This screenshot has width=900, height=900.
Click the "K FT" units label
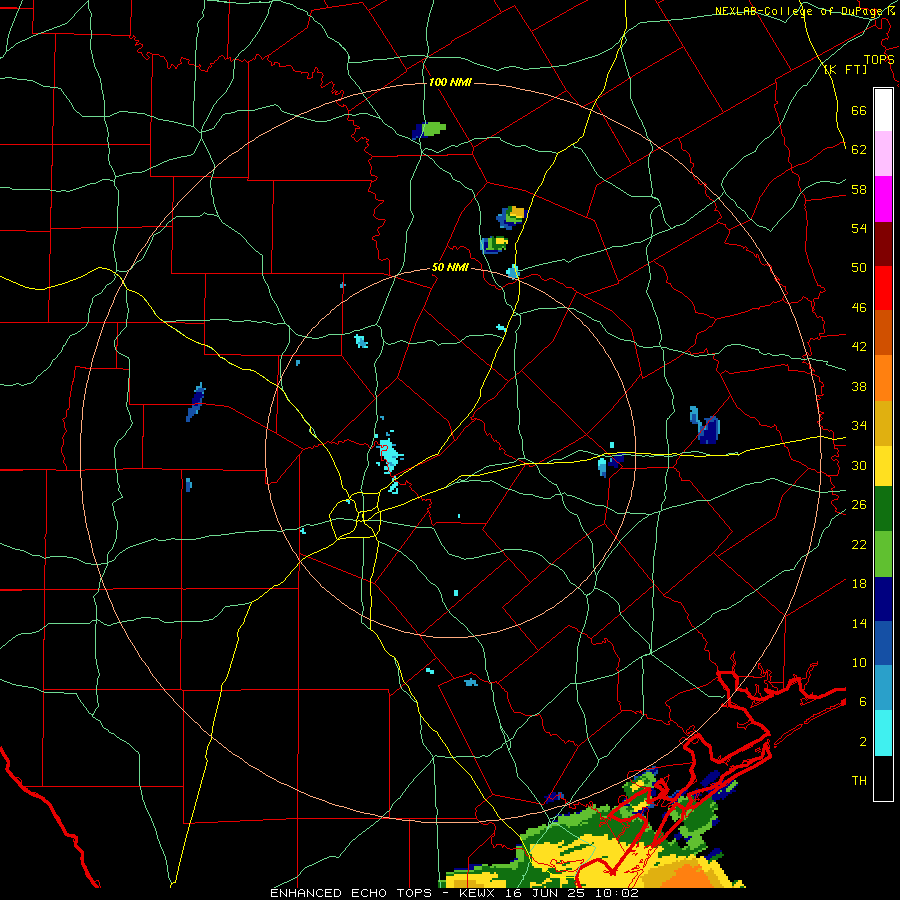[x=845, y=69]
